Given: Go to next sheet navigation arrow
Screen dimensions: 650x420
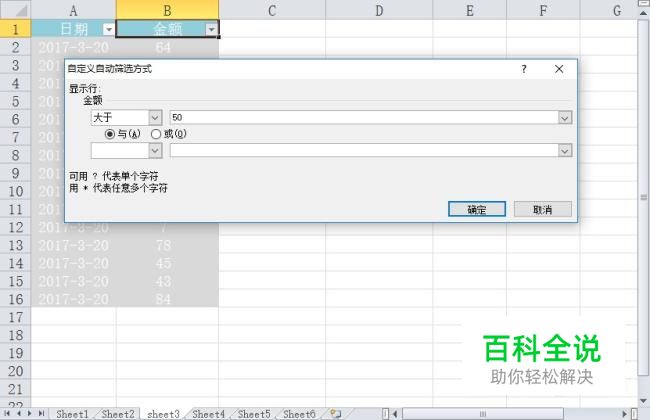Looking at the screenshot, I should (x=29, y=413).
